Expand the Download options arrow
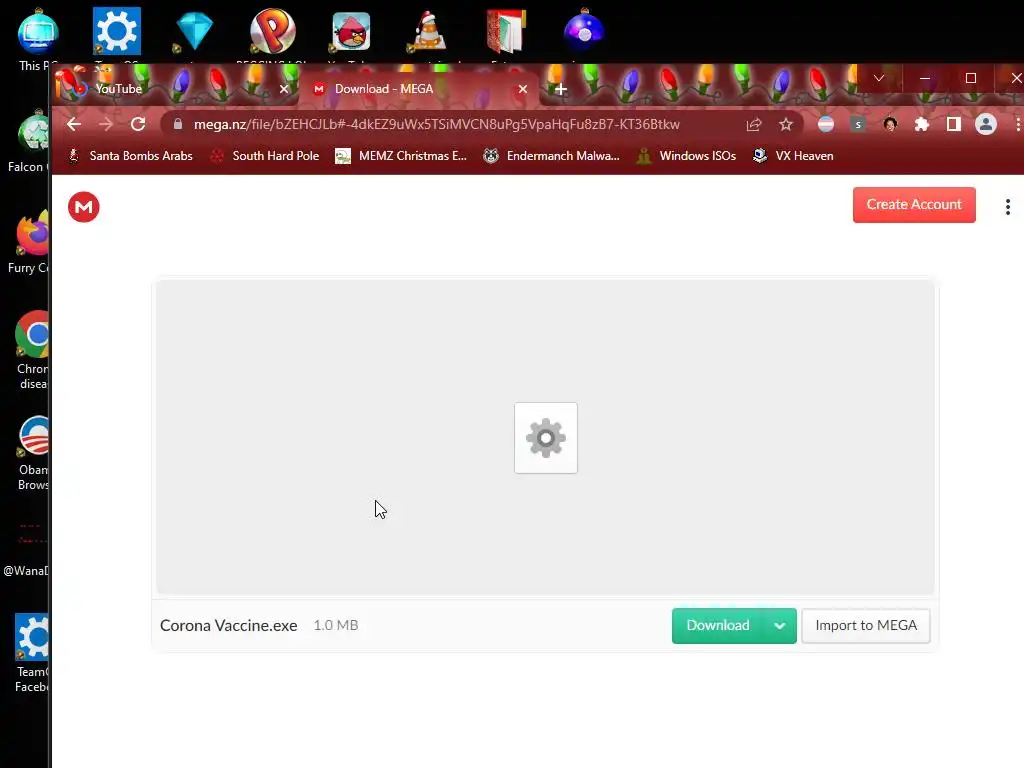The height and width of the screenshot is (768, 1024). pyautogui.click(x=780, y=626)
